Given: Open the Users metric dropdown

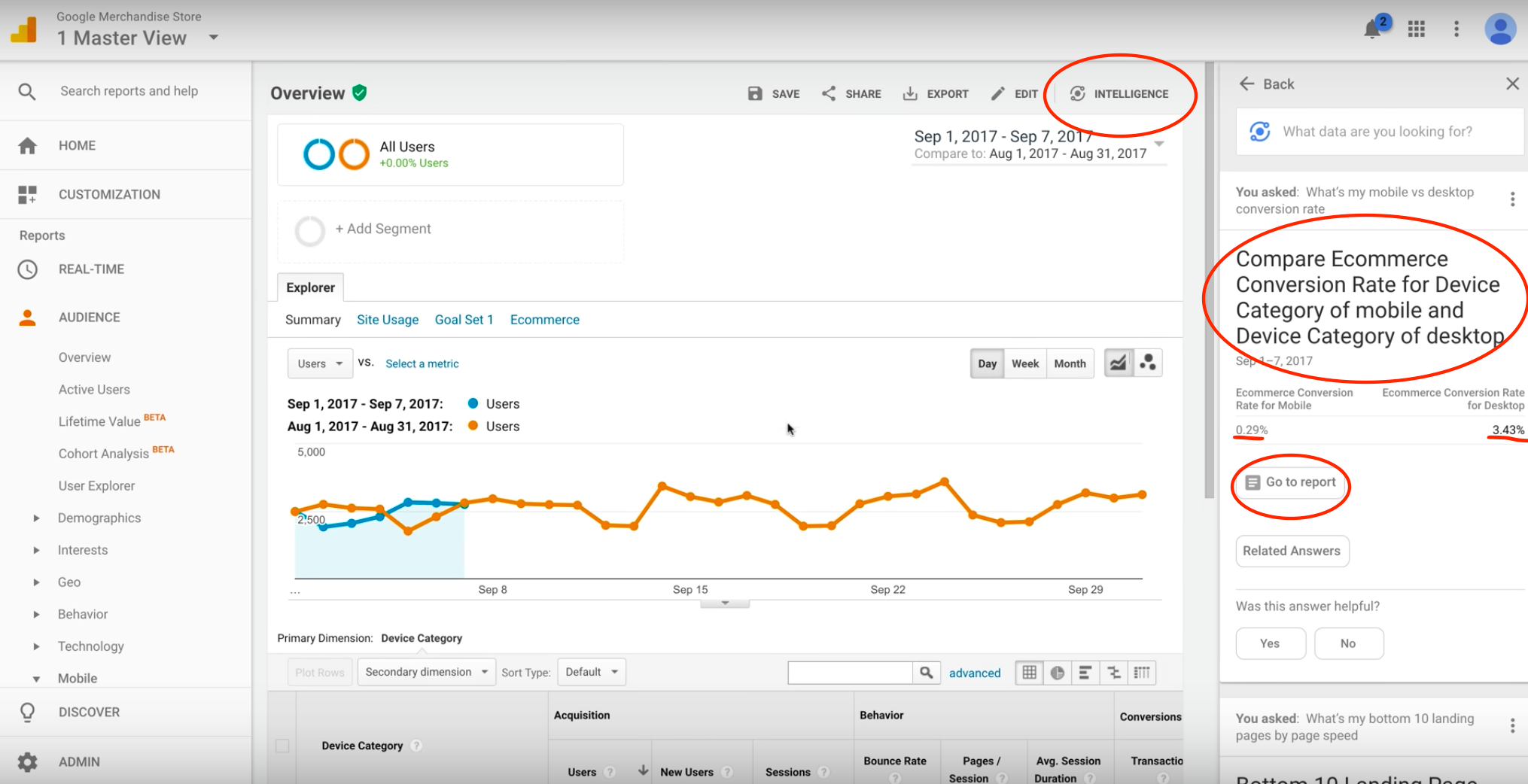Looking at the screenshot, I should click(320, 363).
